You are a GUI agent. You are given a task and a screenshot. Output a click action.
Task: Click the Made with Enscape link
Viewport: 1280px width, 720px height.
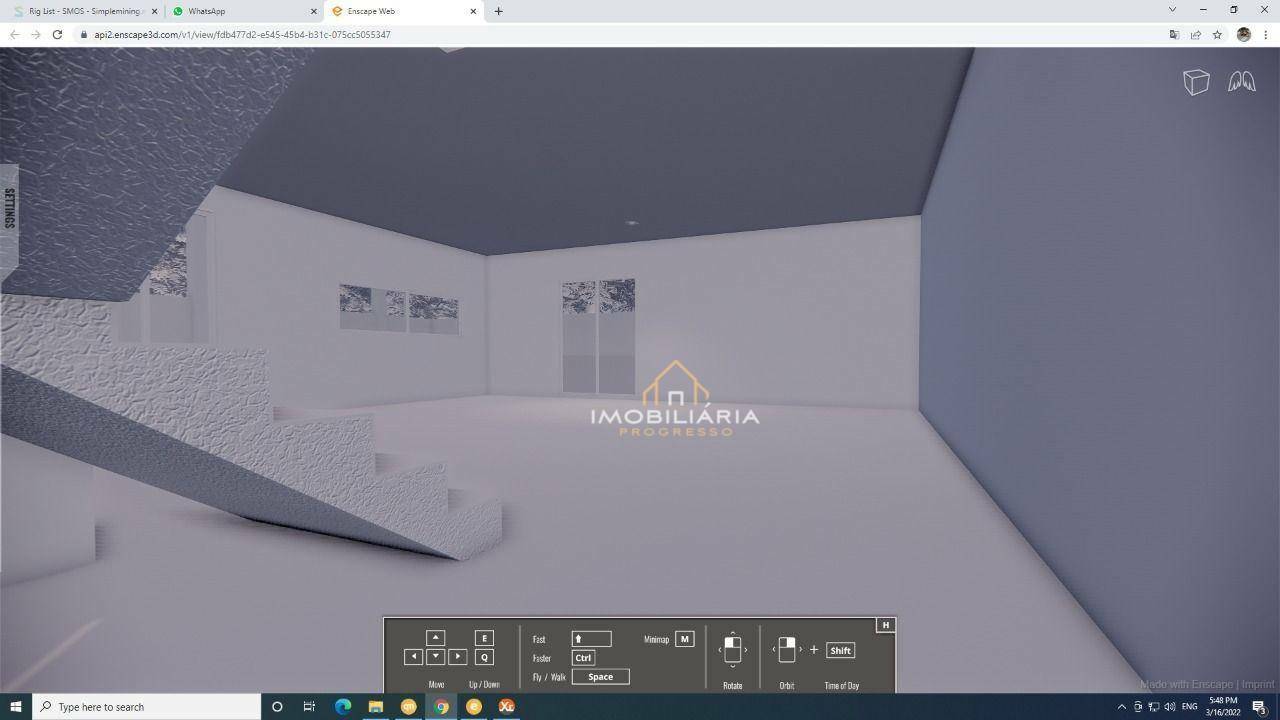[1187, 685]
